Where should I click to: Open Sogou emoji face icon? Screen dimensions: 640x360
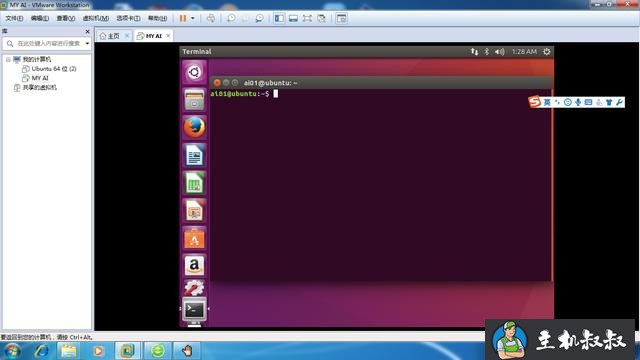pos(567,102)
